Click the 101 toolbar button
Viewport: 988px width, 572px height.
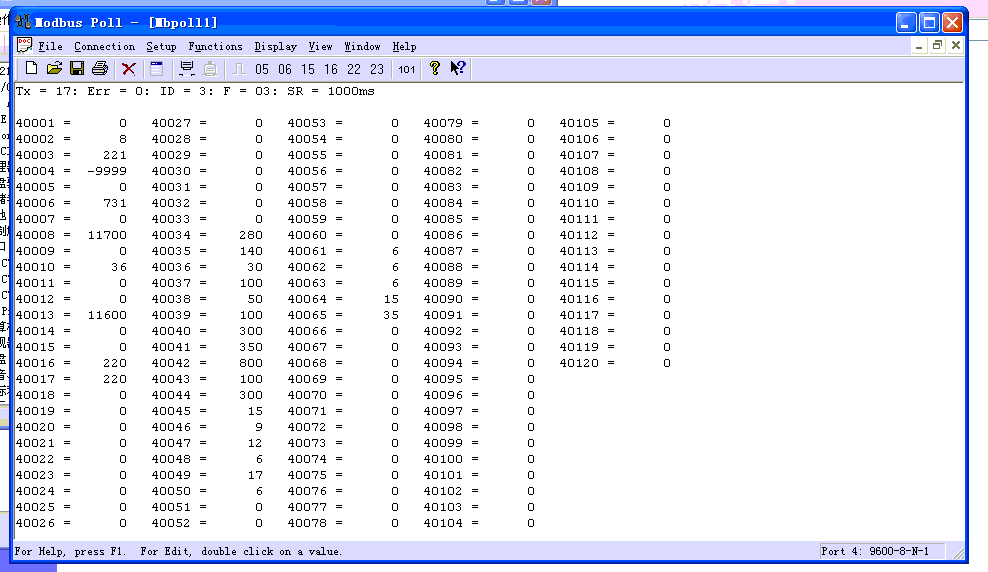(406, 69)
